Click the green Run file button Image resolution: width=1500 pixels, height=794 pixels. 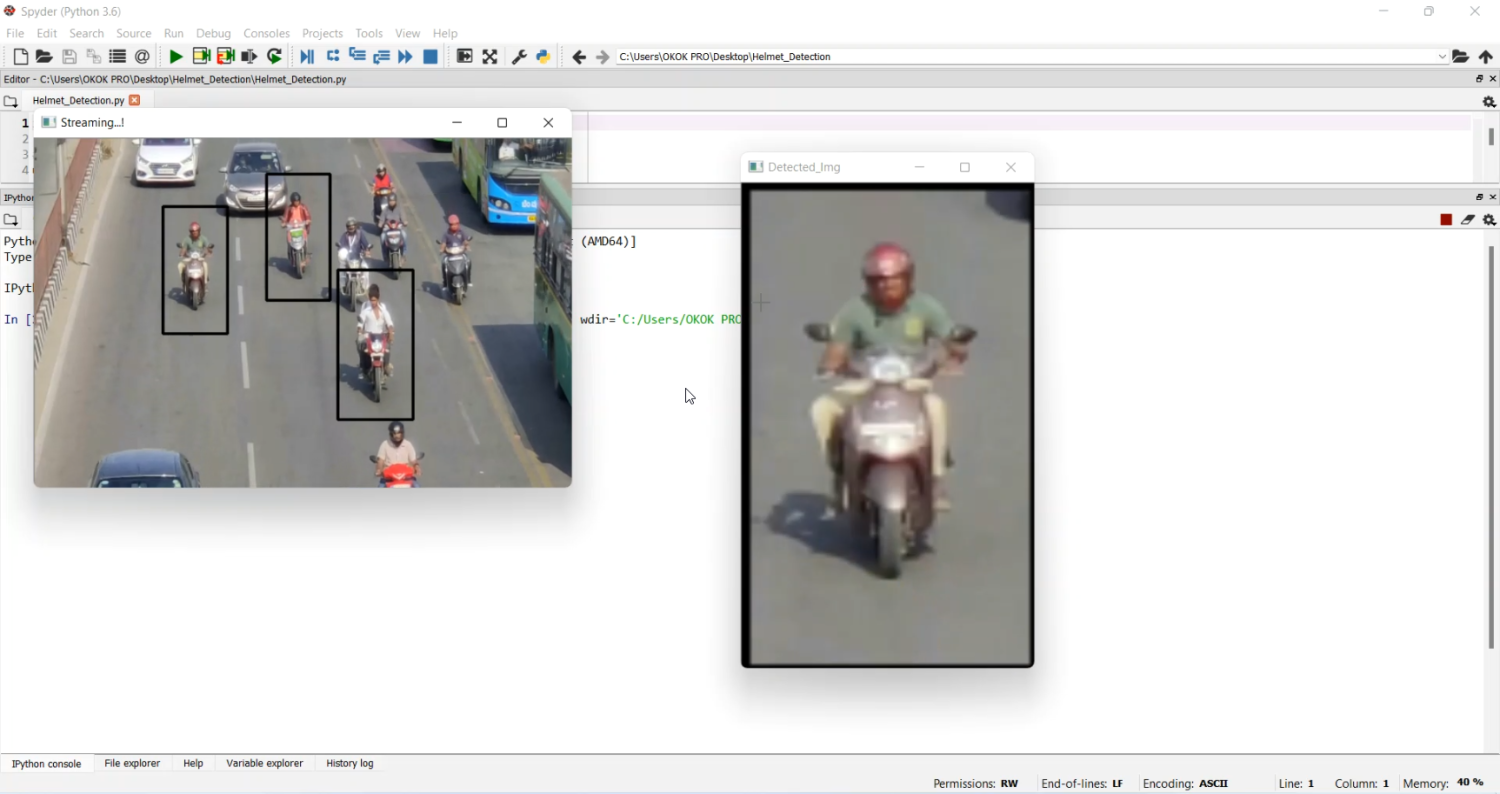point(176,57)
